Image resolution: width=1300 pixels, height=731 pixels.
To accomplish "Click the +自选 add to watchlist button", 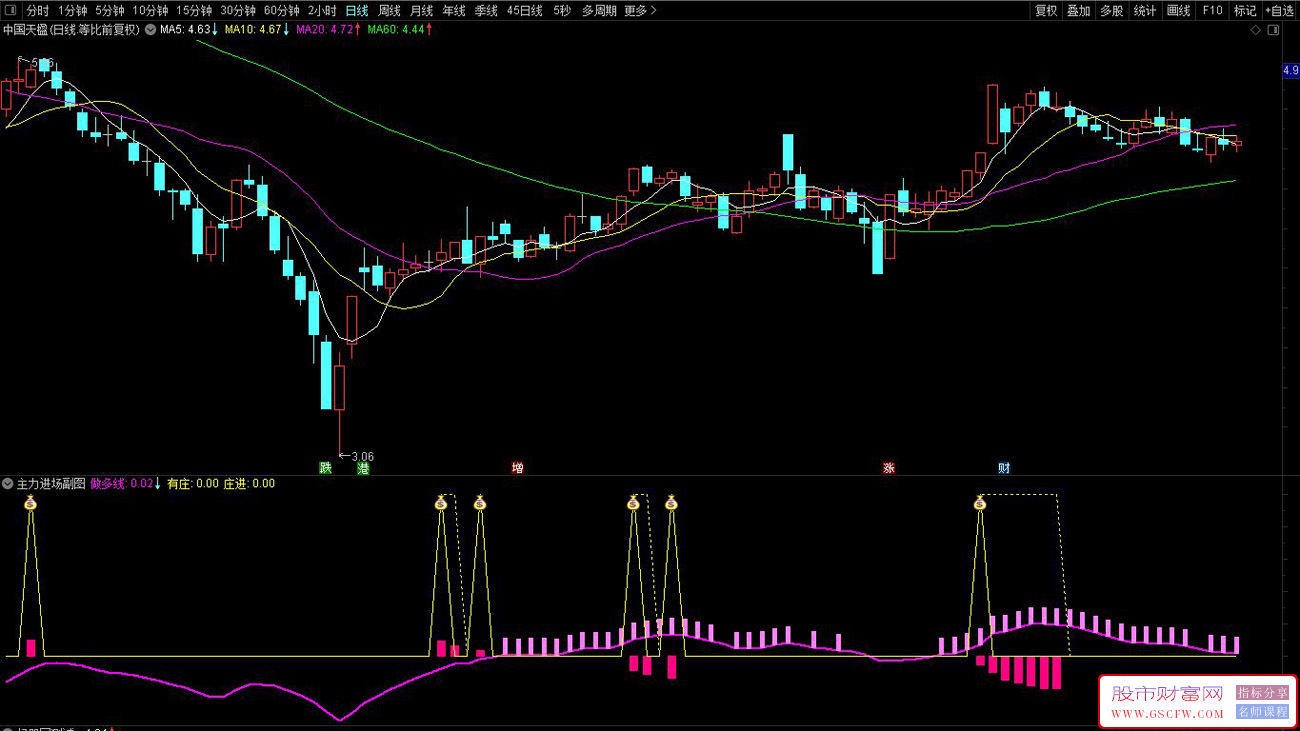I will coord(1279,11).
